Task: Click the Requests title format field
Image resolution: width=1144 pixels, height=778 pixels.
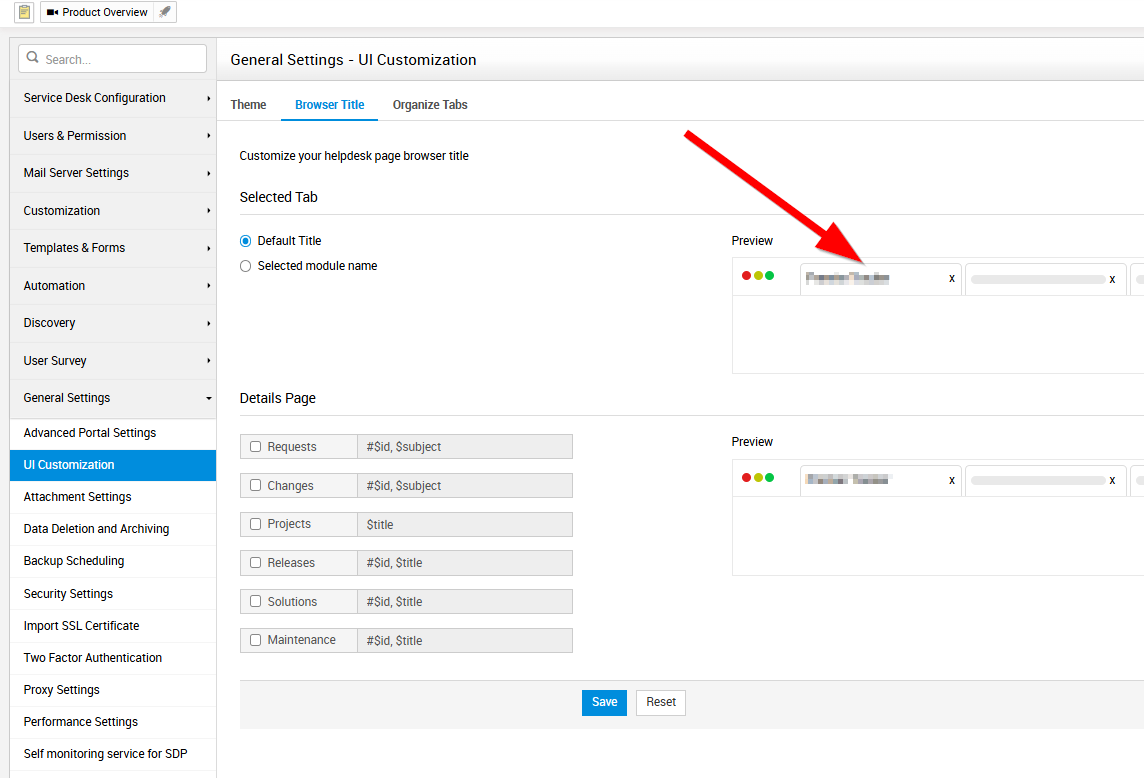Action: 465,447
